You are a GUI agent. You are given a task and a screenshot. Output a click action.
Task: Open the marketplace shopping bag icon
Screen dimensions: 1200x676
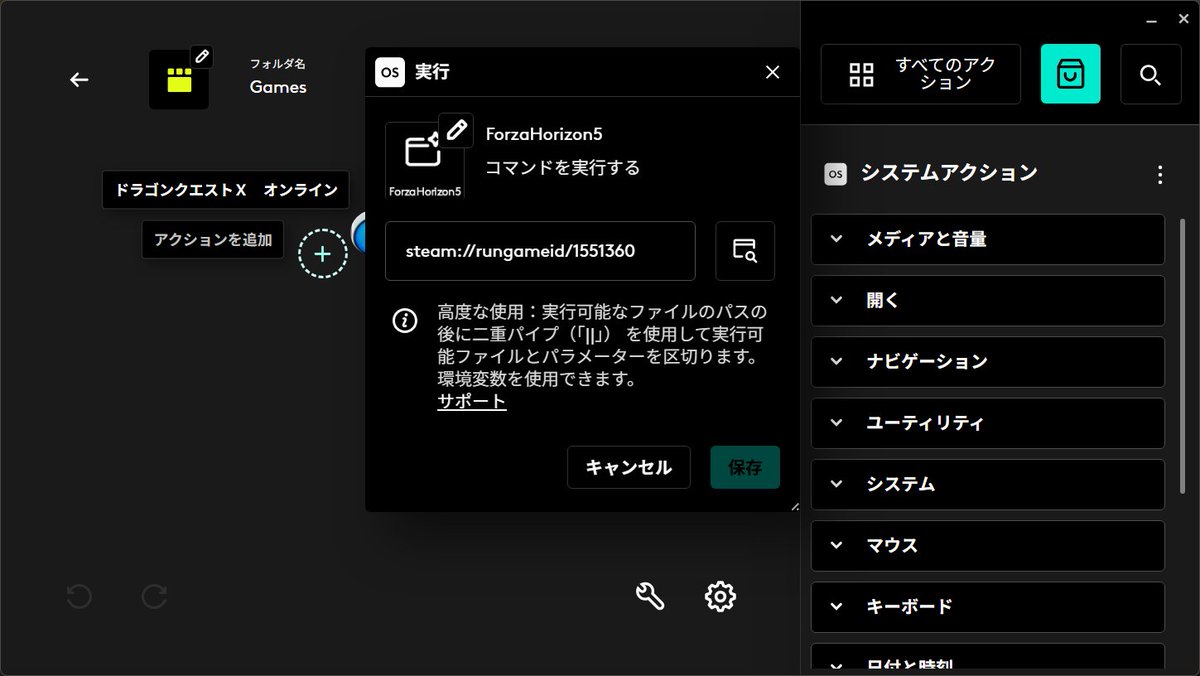tap(1070, 74)
